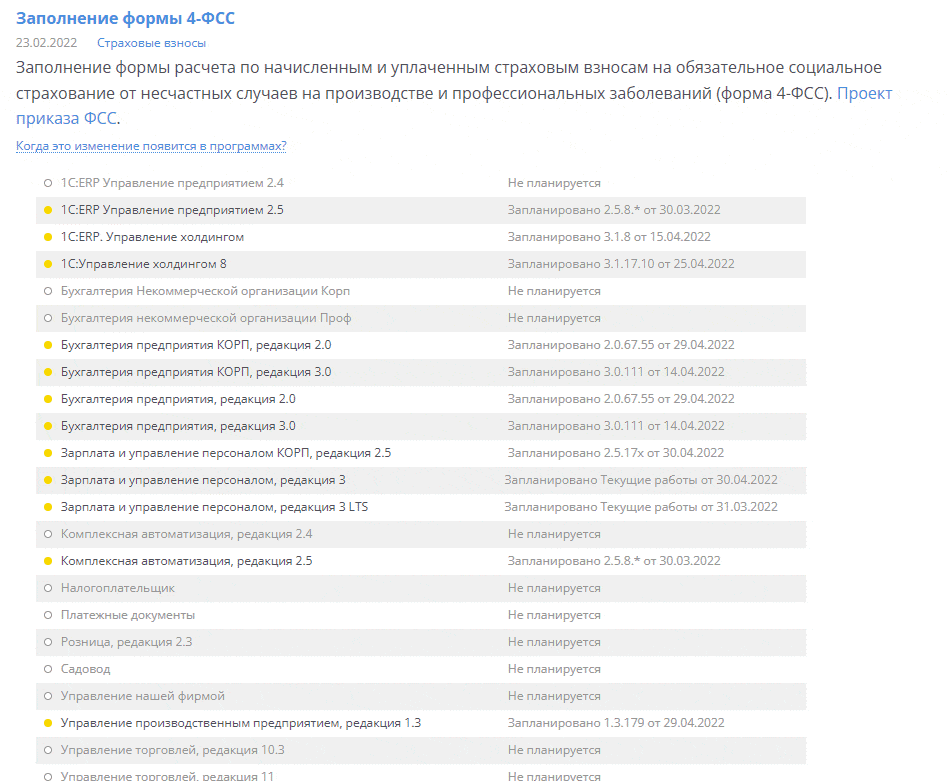Viewport: 947px width, 781px height.
Task: Select 'Бухгалтерия предприятия, редакция 3.0' text
Action: click(178, 426)
